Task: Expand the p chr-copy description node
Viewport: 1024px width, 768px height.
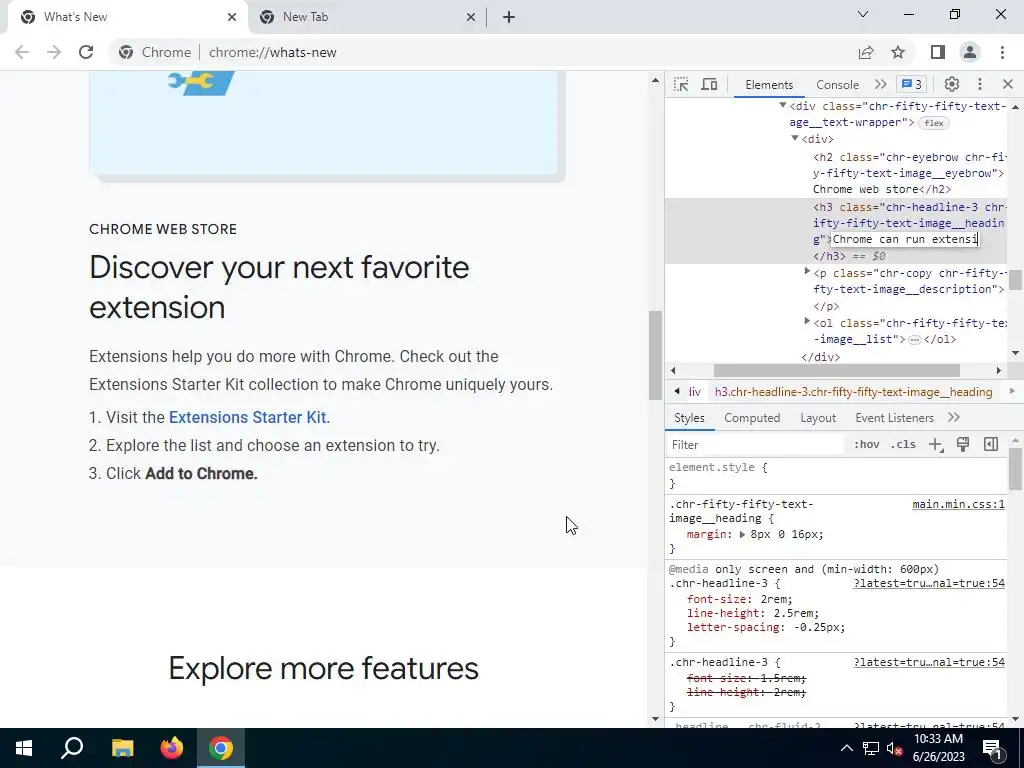Action: (807, 271)
